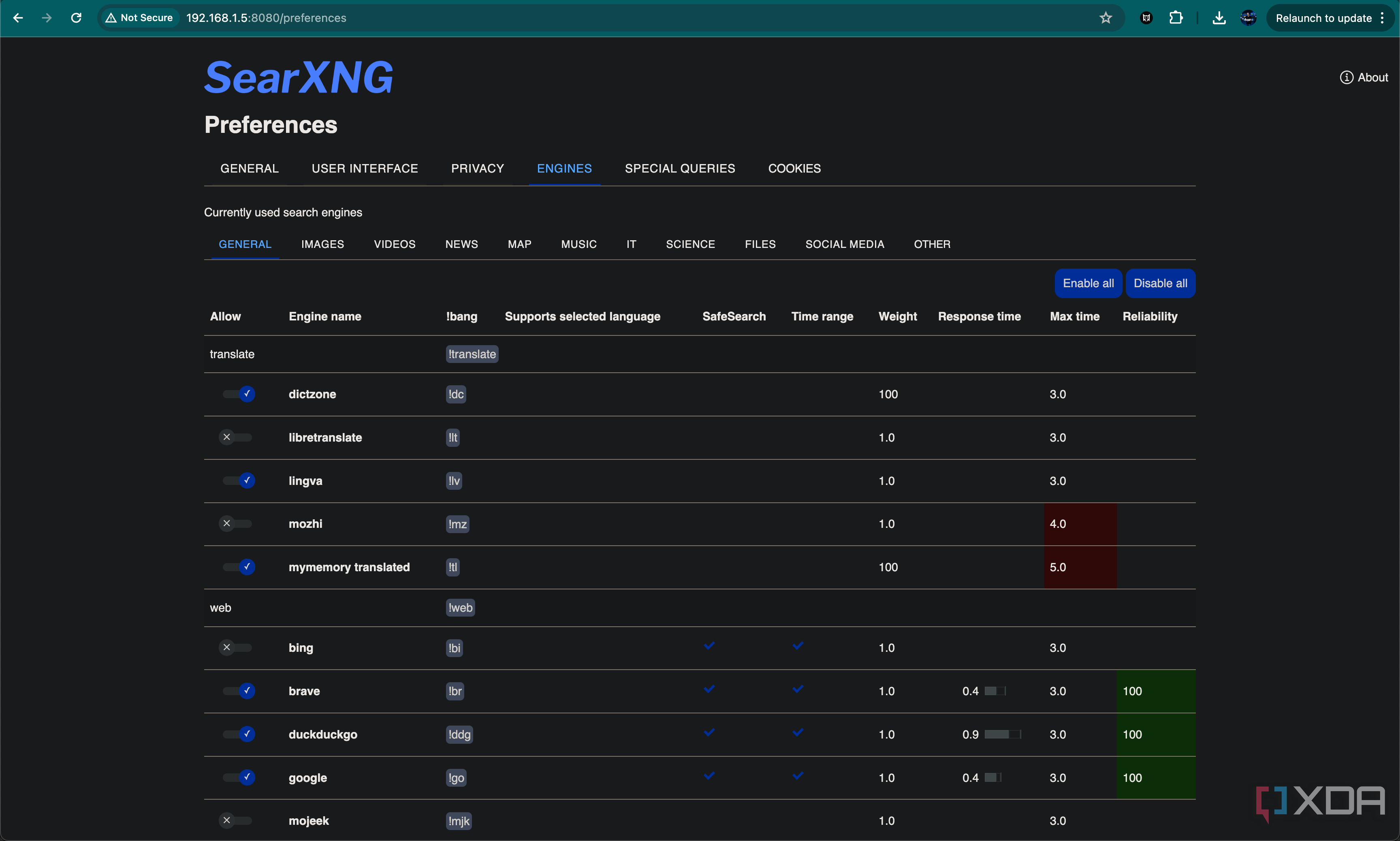Switch to the VIDEOS engine category
This screenshot has width=1400, height=841.
[x=395, y=244]
